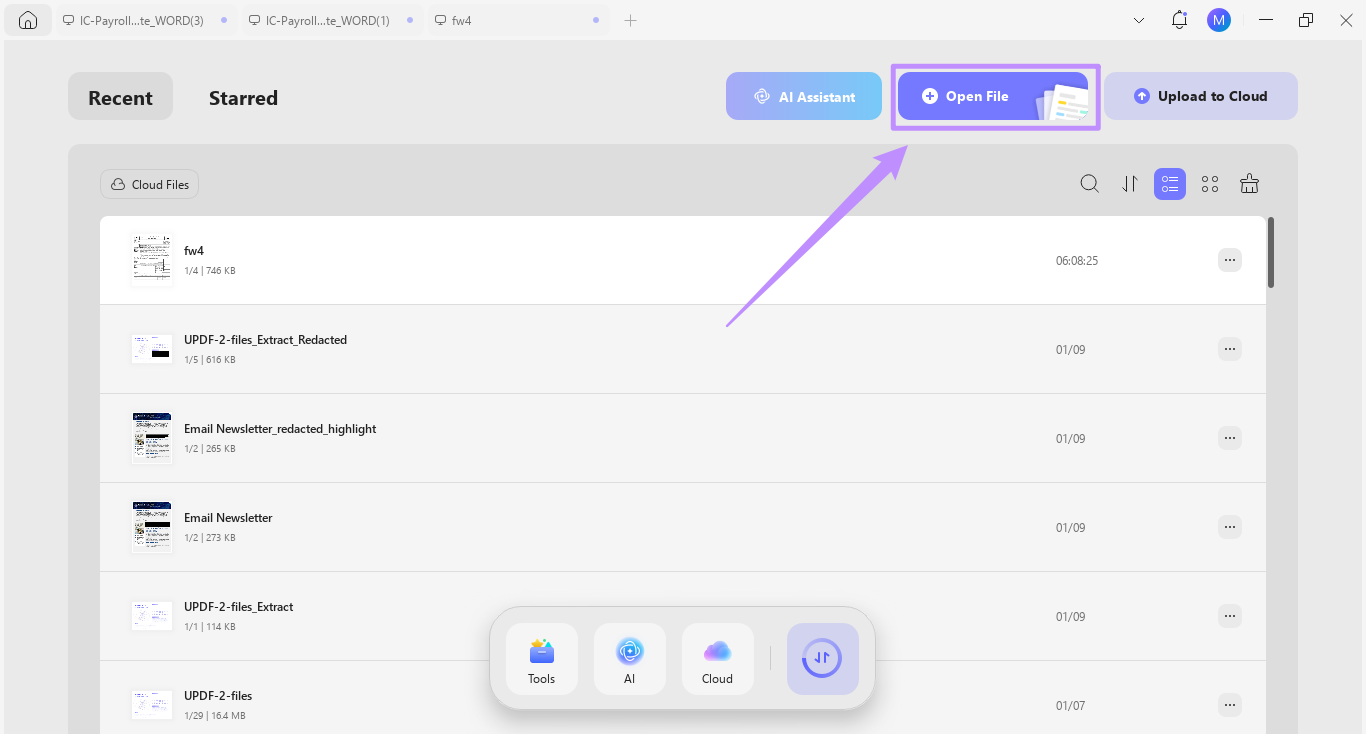Viewport: 1366px width, 734px height.
Task: Select the UPDF-2-files file name
Action: click(218, 696)
